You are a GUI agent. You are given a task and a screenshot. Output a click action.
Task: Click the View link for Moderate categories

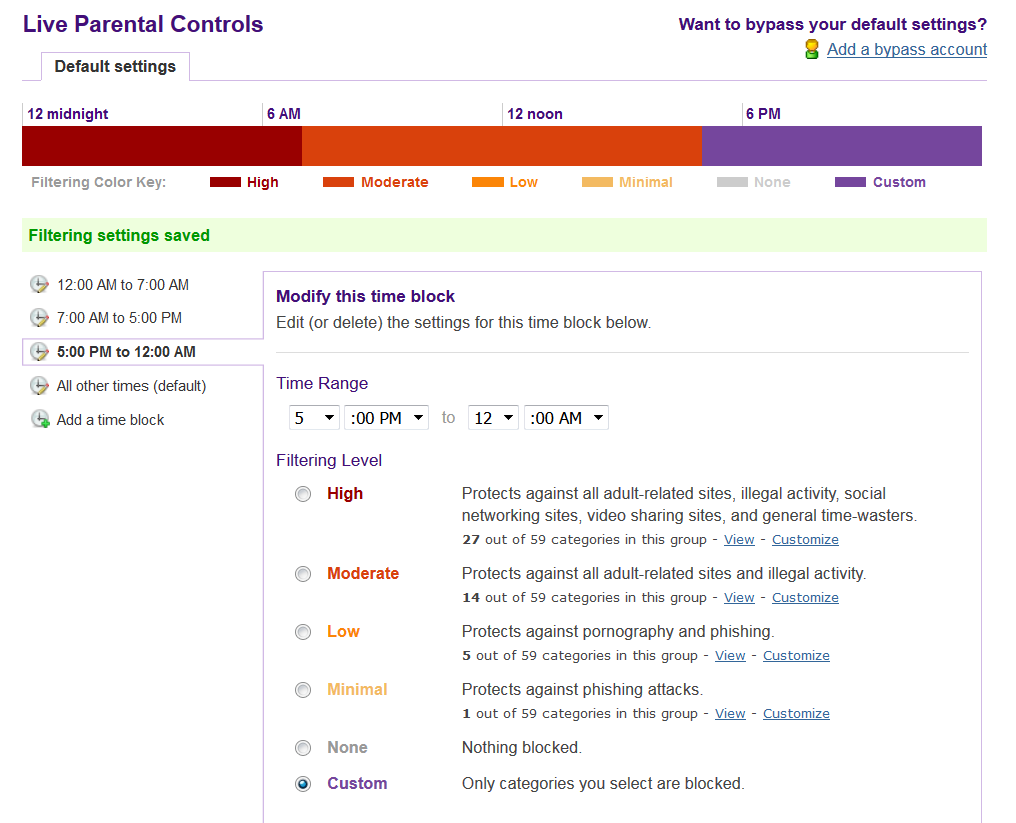(739, 598)
